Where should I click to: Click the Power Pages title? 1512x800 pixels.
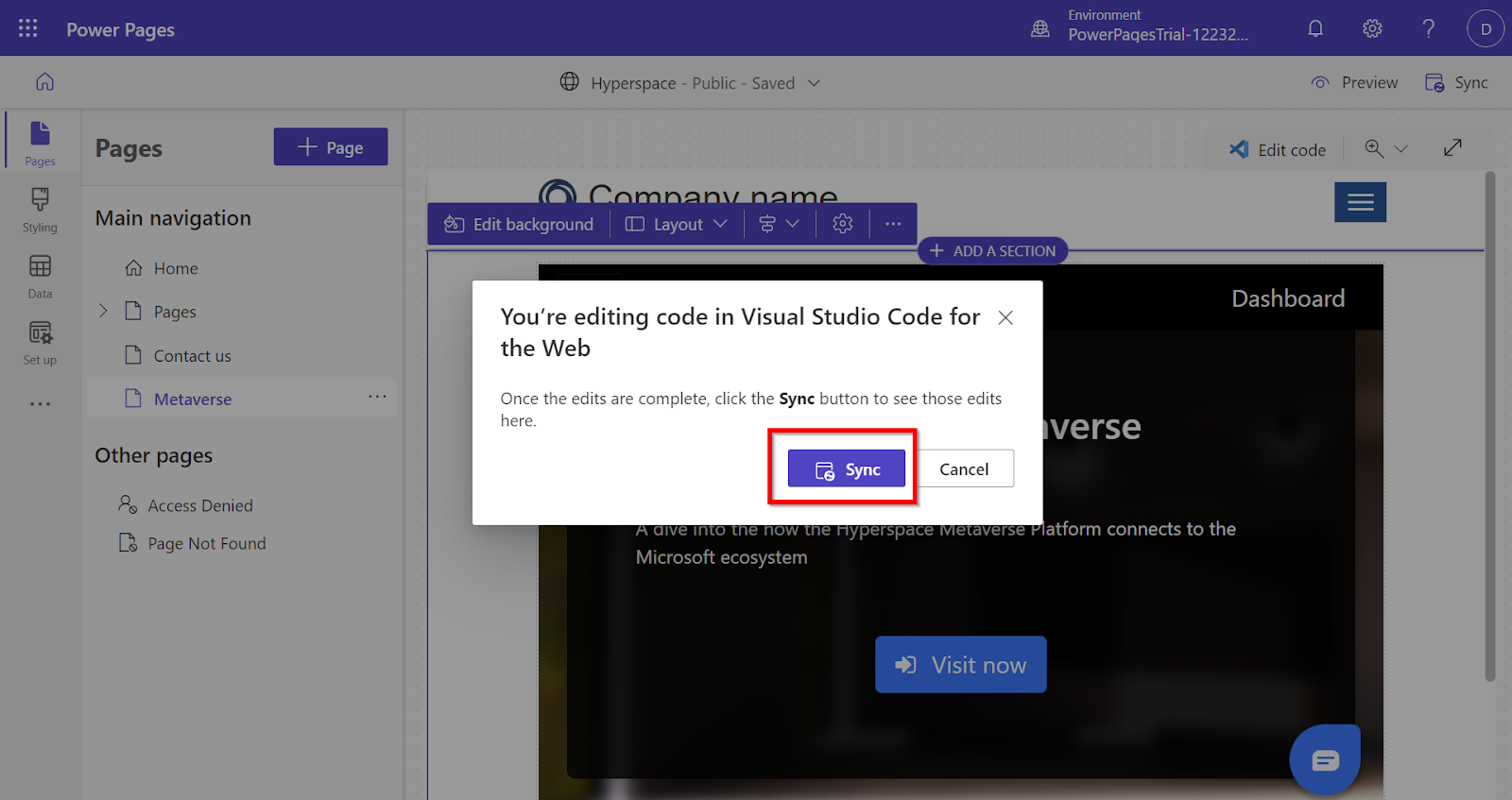coord(120,29)
